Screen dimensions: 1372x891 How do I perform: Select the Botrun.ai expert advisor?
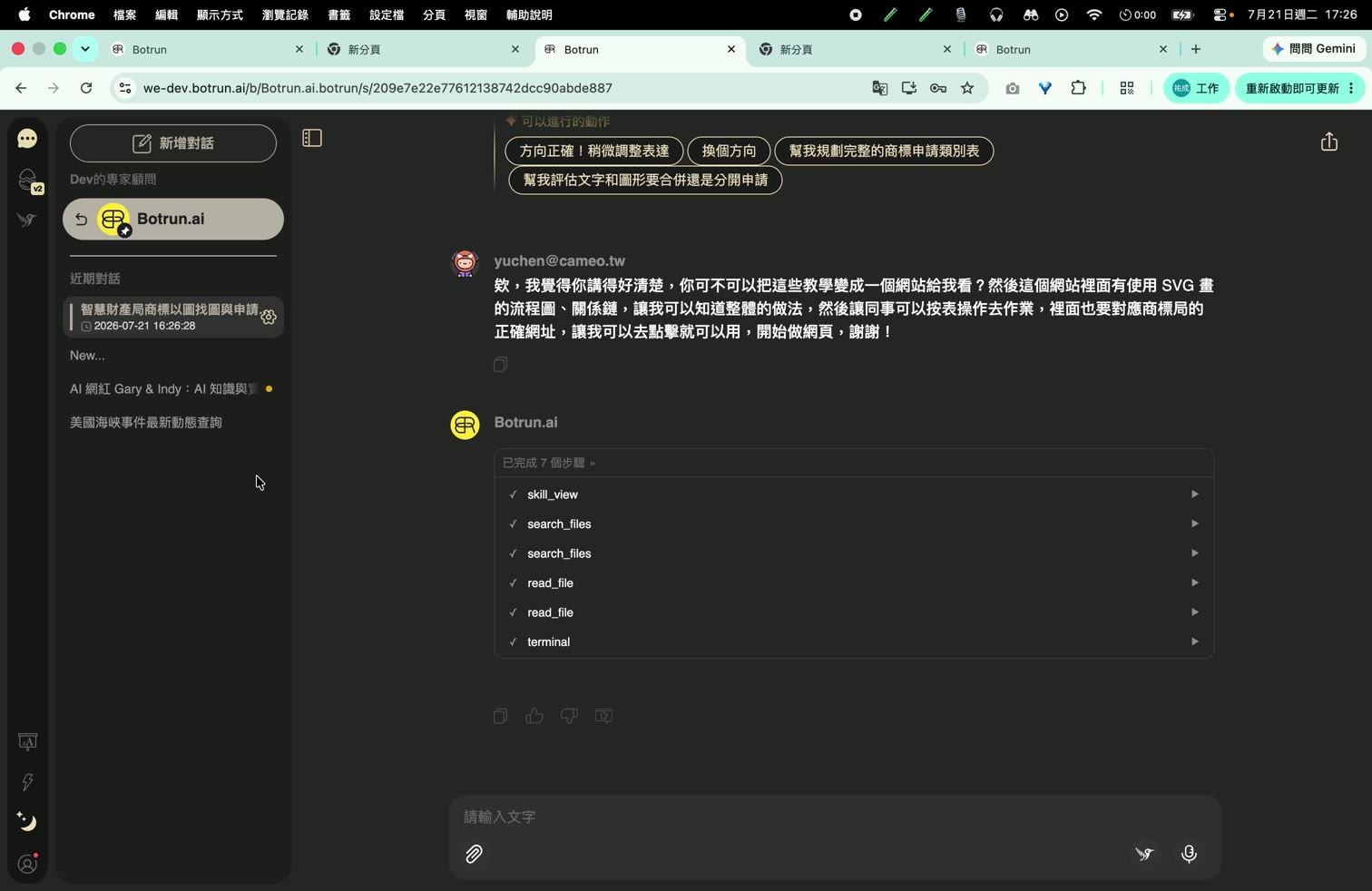click(173, 220)
